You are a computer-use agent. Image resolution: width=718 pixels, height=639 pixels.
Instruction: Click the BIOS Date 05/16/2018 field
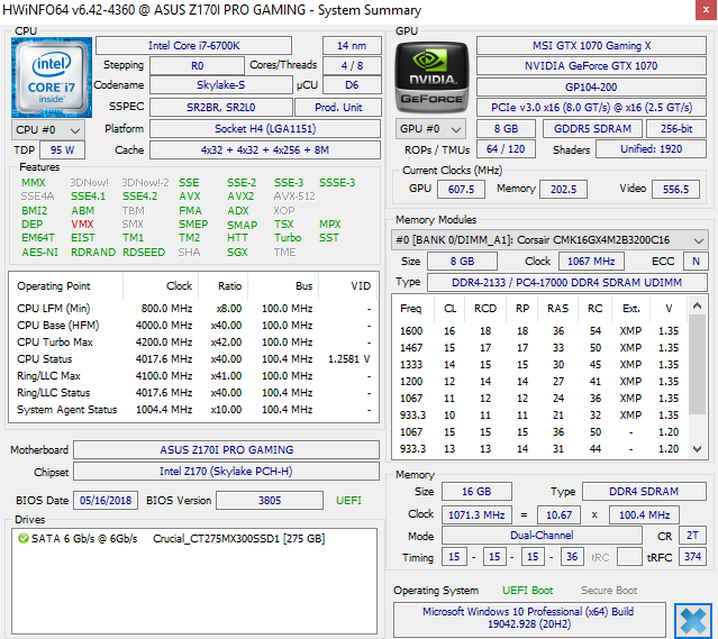tap(106, 500)
